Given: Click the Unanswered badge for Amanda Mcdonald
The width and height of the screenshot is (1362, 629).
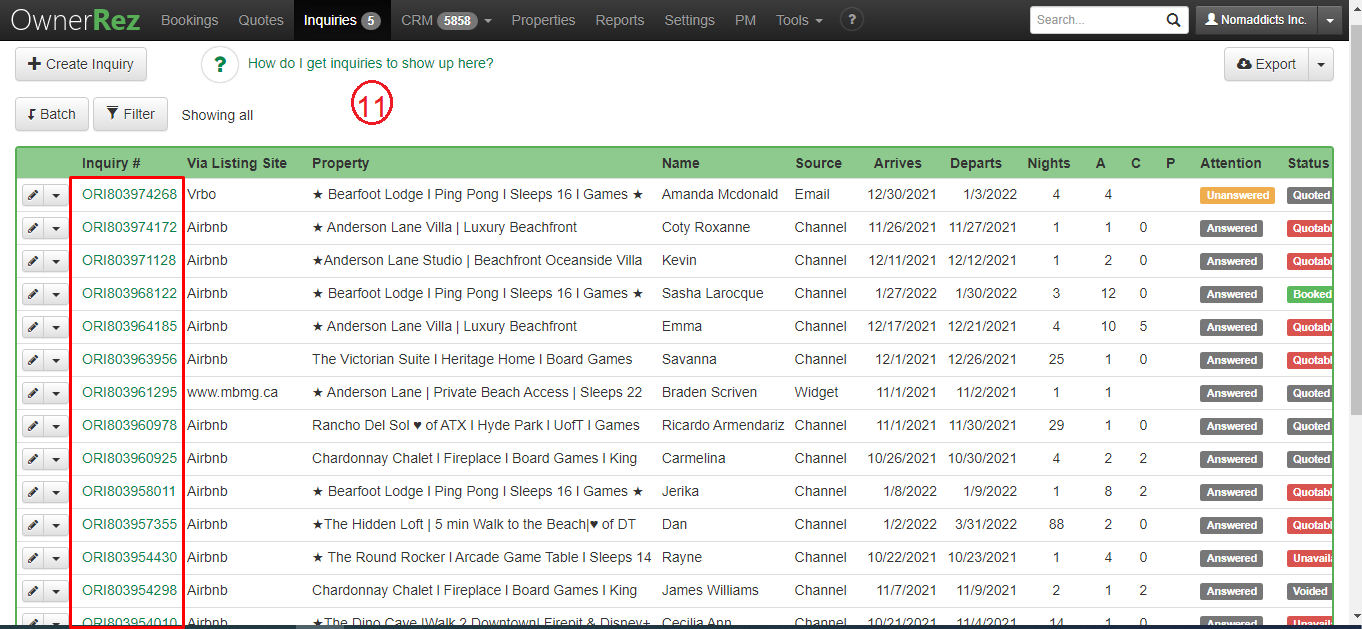Looking at the screenshot, I should click(1237, 195).
